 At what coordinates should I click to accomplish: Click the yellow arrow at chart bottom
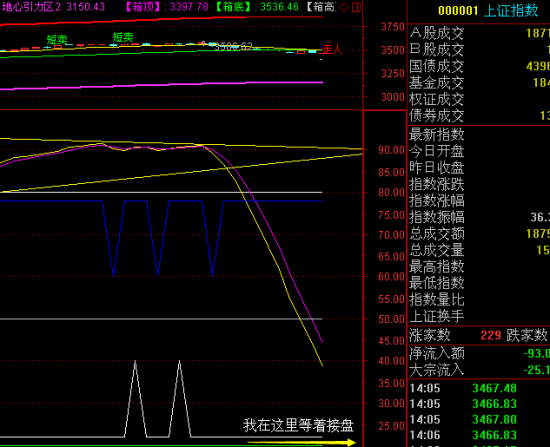302,442
